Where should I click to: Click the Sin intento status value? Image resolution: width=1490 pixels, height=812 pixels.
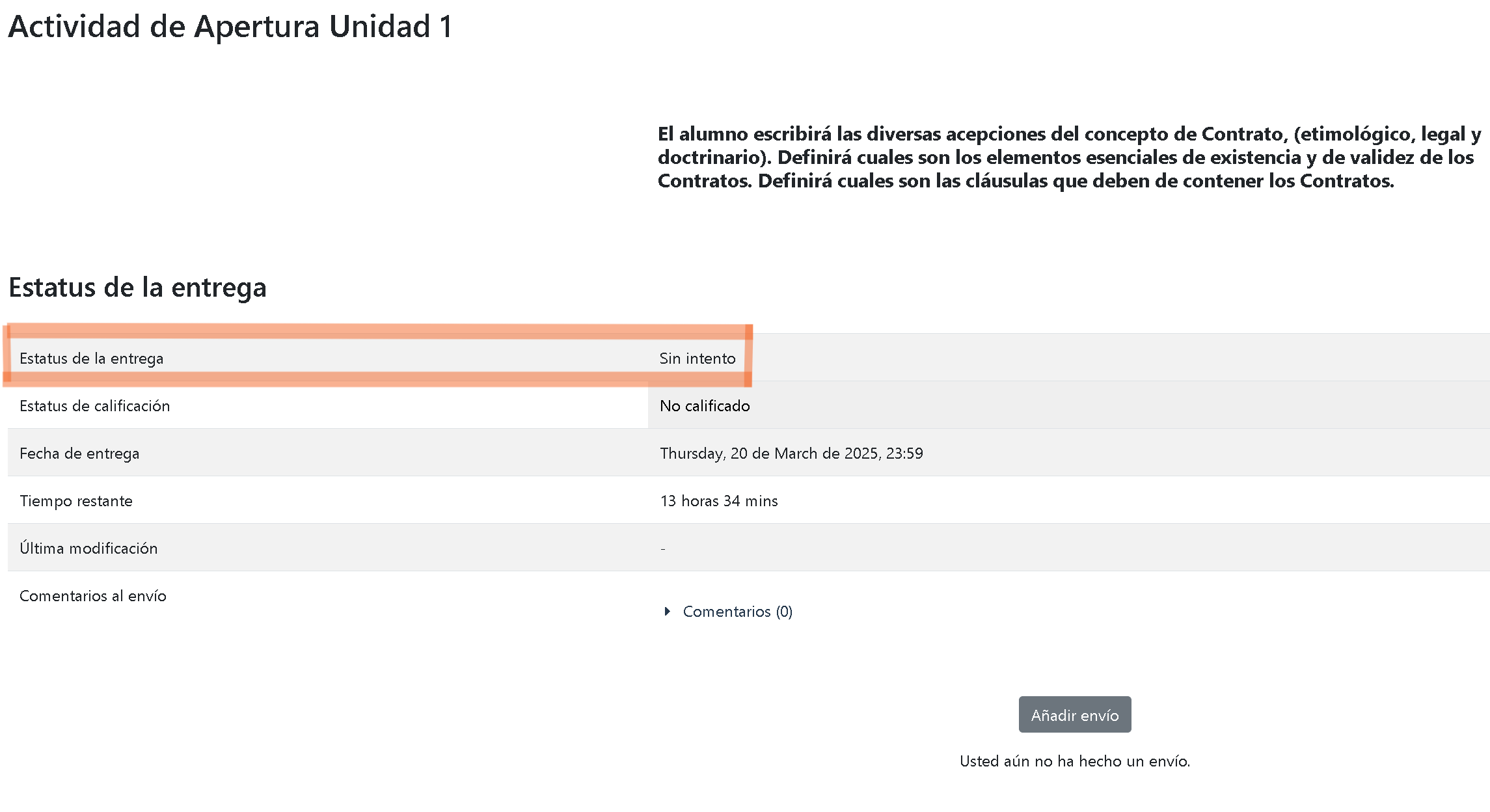tap(698, 359)
